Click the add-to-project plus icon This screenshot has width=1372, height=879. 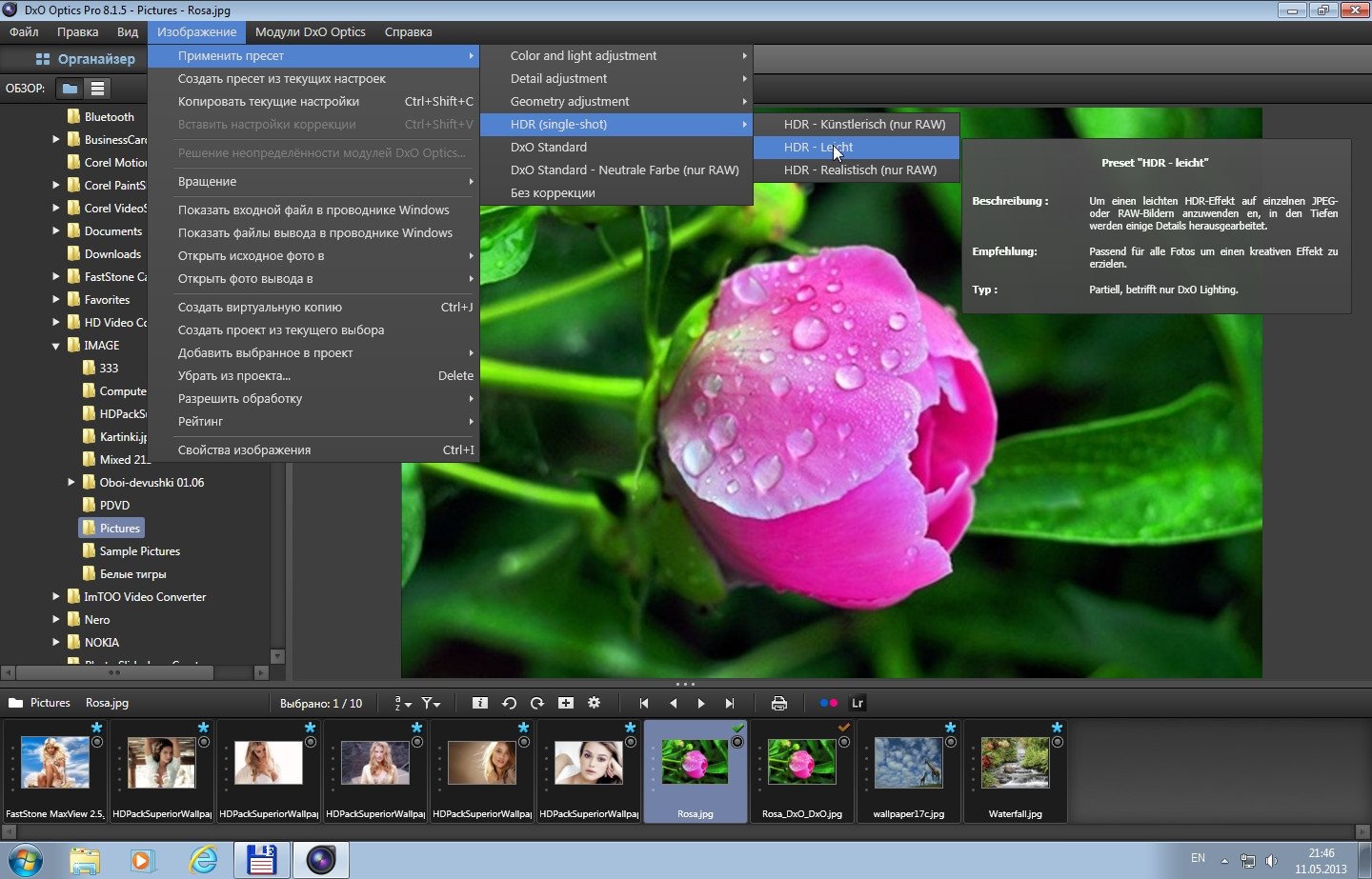(566, 703)
